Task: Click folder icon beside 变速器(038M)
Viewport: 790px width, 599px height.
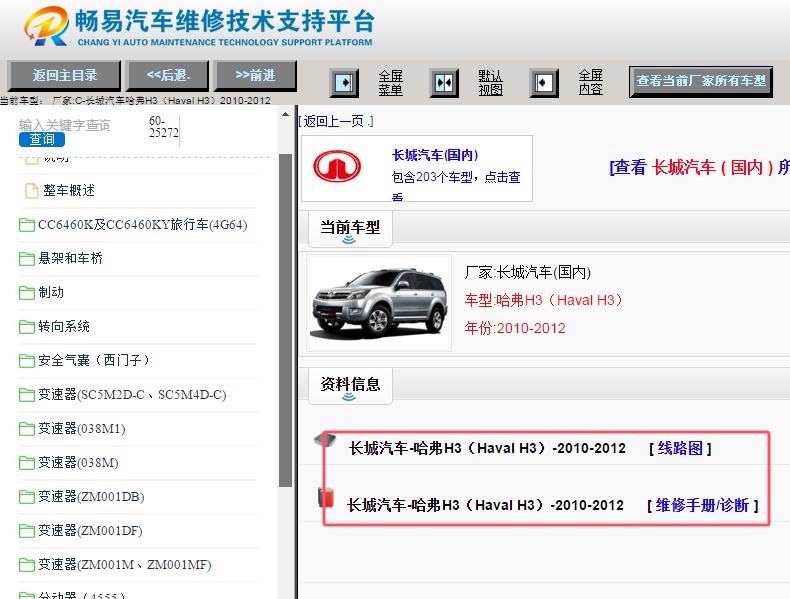Action: click(x=27, y=463)
